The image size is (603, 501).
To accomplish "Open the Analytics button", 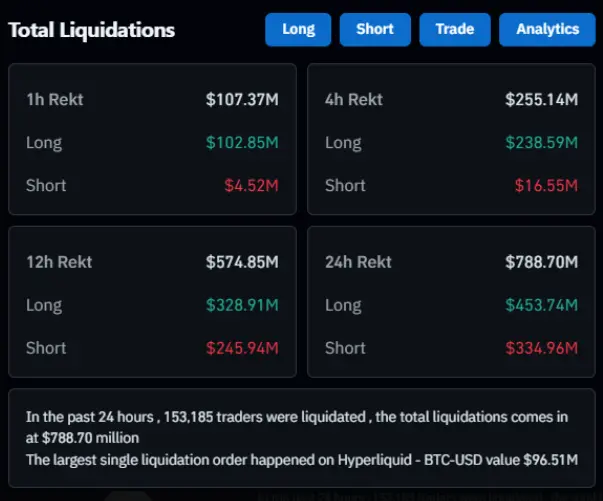I will 547,29.
